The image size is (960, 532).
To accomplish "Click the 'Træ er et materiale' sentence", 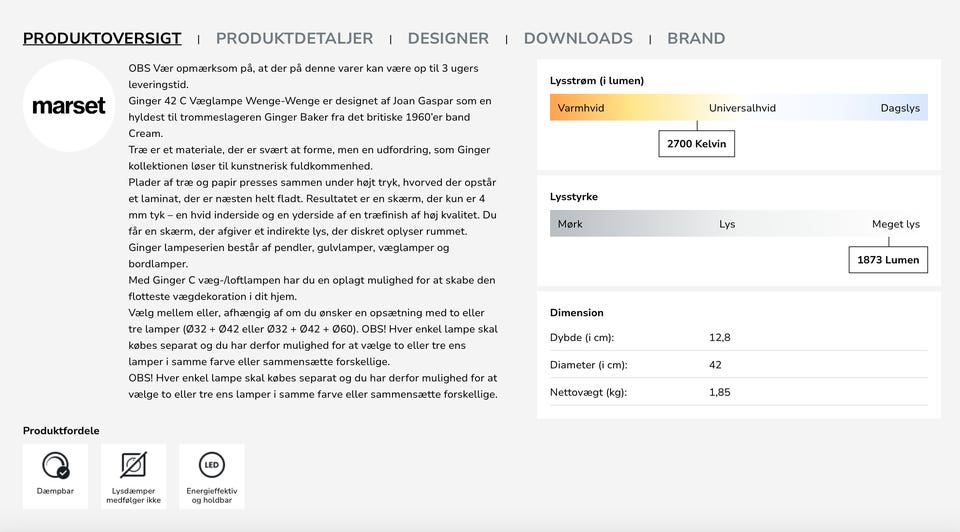I will point(309,158).
